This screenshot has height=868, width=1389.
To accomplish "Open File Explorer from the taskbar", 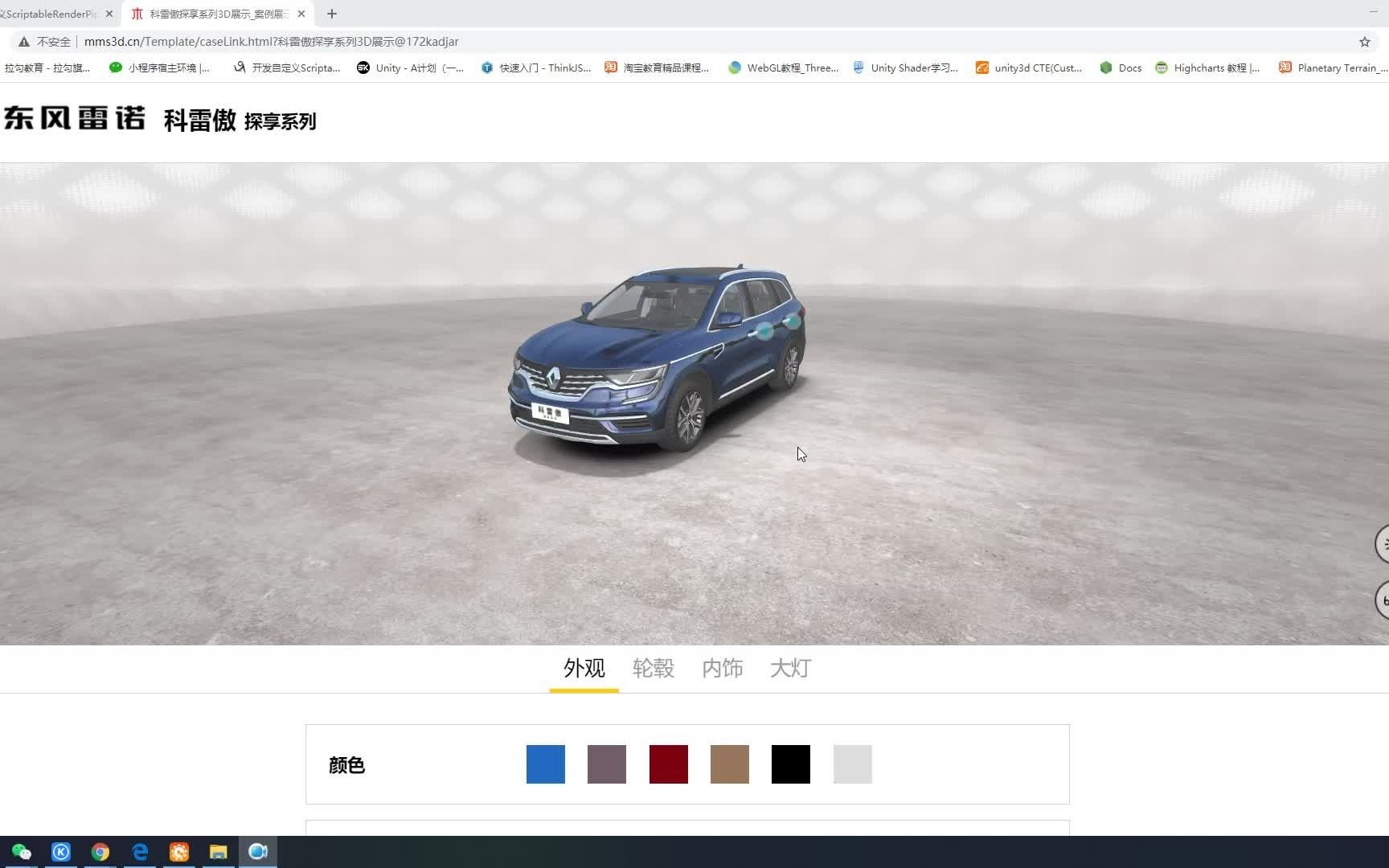I will [x=219, y=852].
